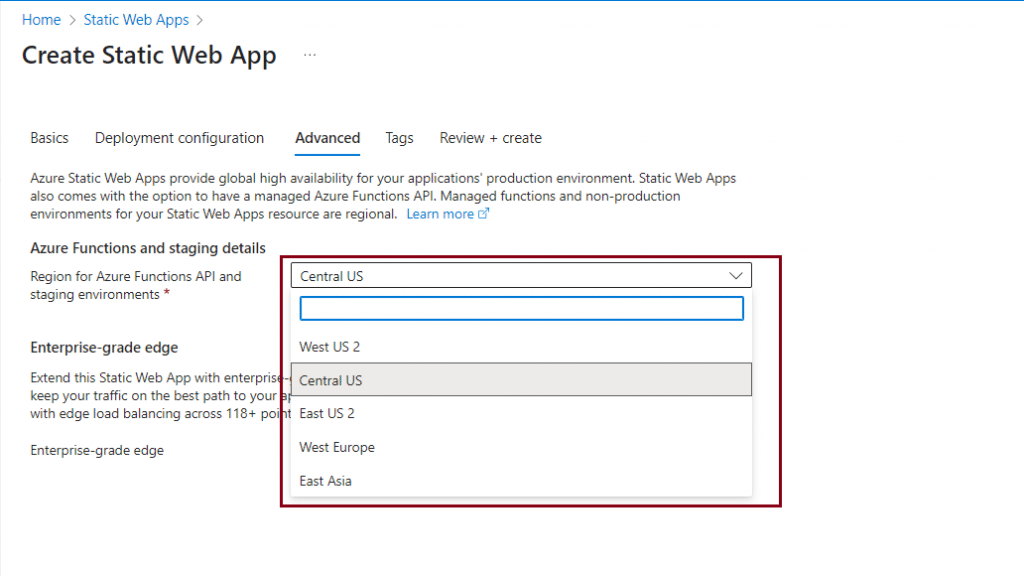Switch to the Basics tab
This screenshot has width=1024, height=576.
[x=50, y=138]
